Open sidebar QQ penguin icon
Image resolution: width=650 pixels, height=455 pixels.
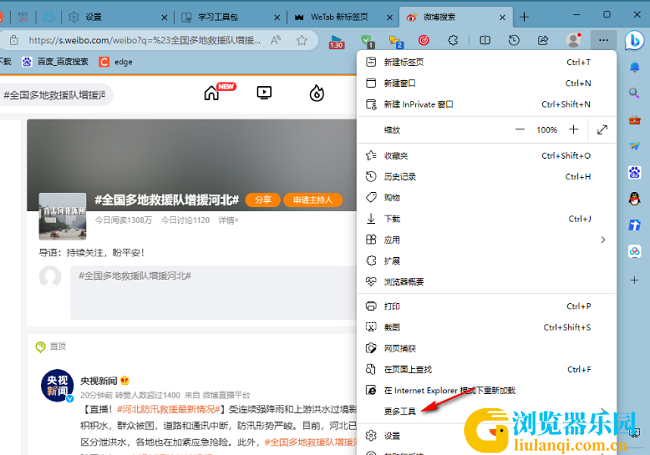pyautogui.click(x=634, y=199)
